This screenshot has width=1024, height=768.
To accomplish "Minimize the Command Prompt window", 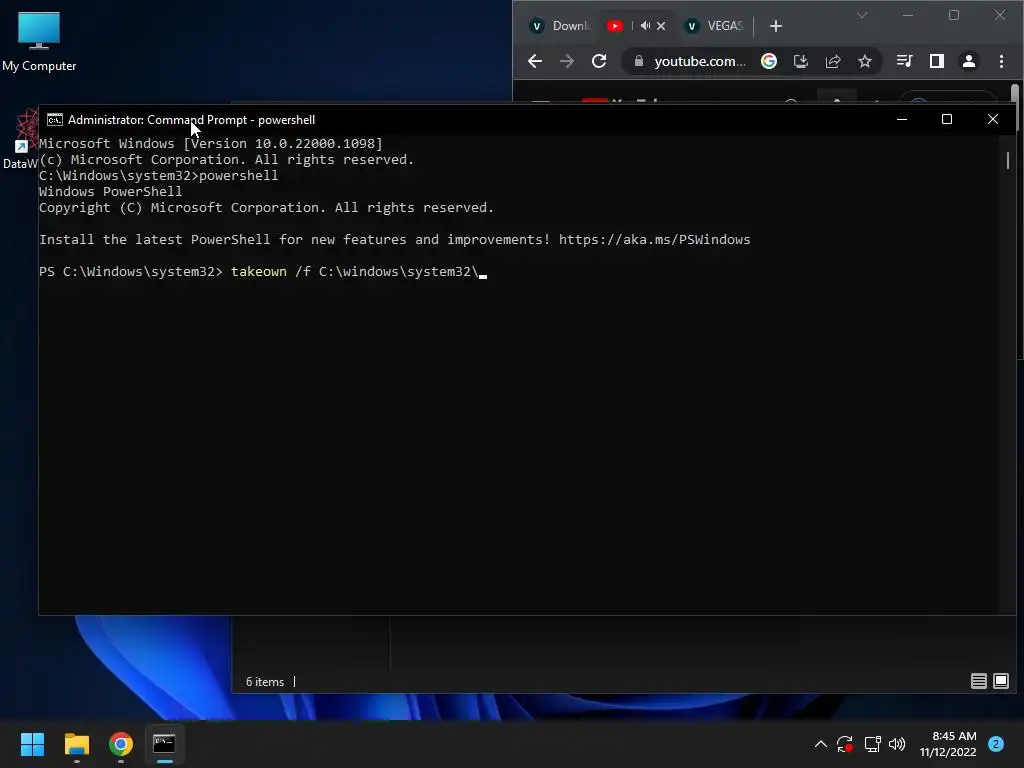I will click(902, 120).
